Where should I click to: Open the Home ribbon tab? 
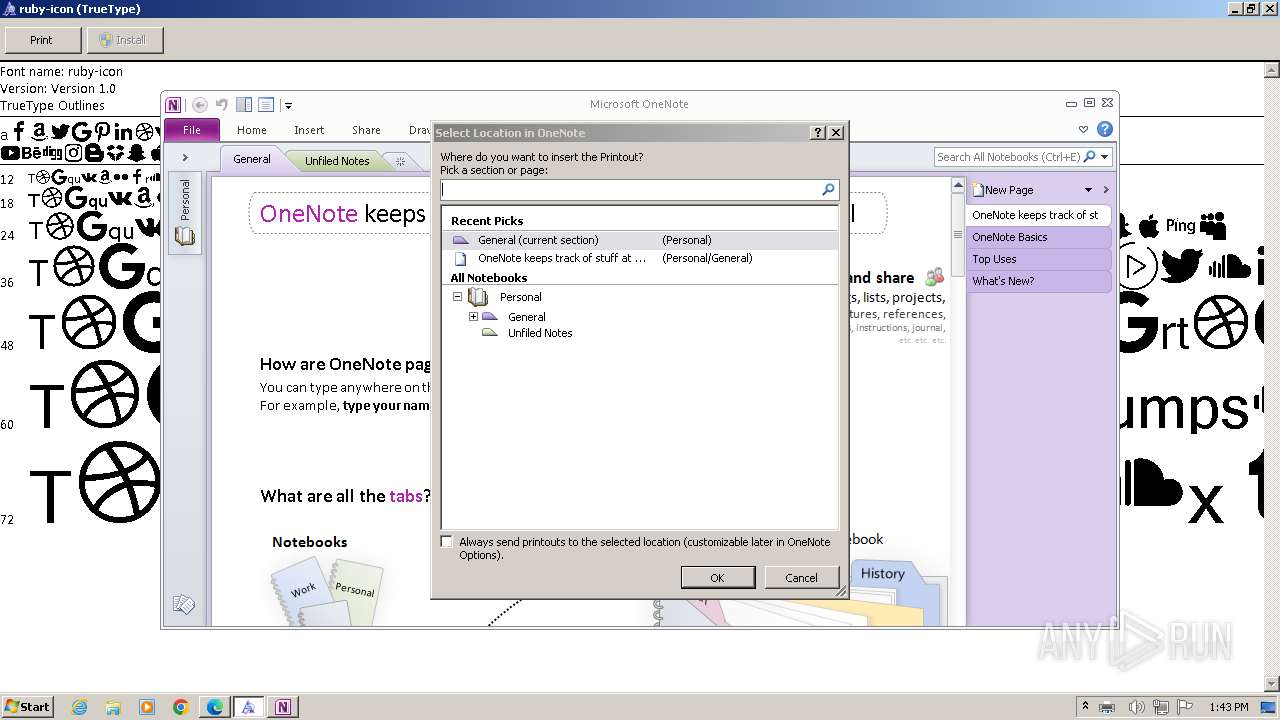coord(251,130)
